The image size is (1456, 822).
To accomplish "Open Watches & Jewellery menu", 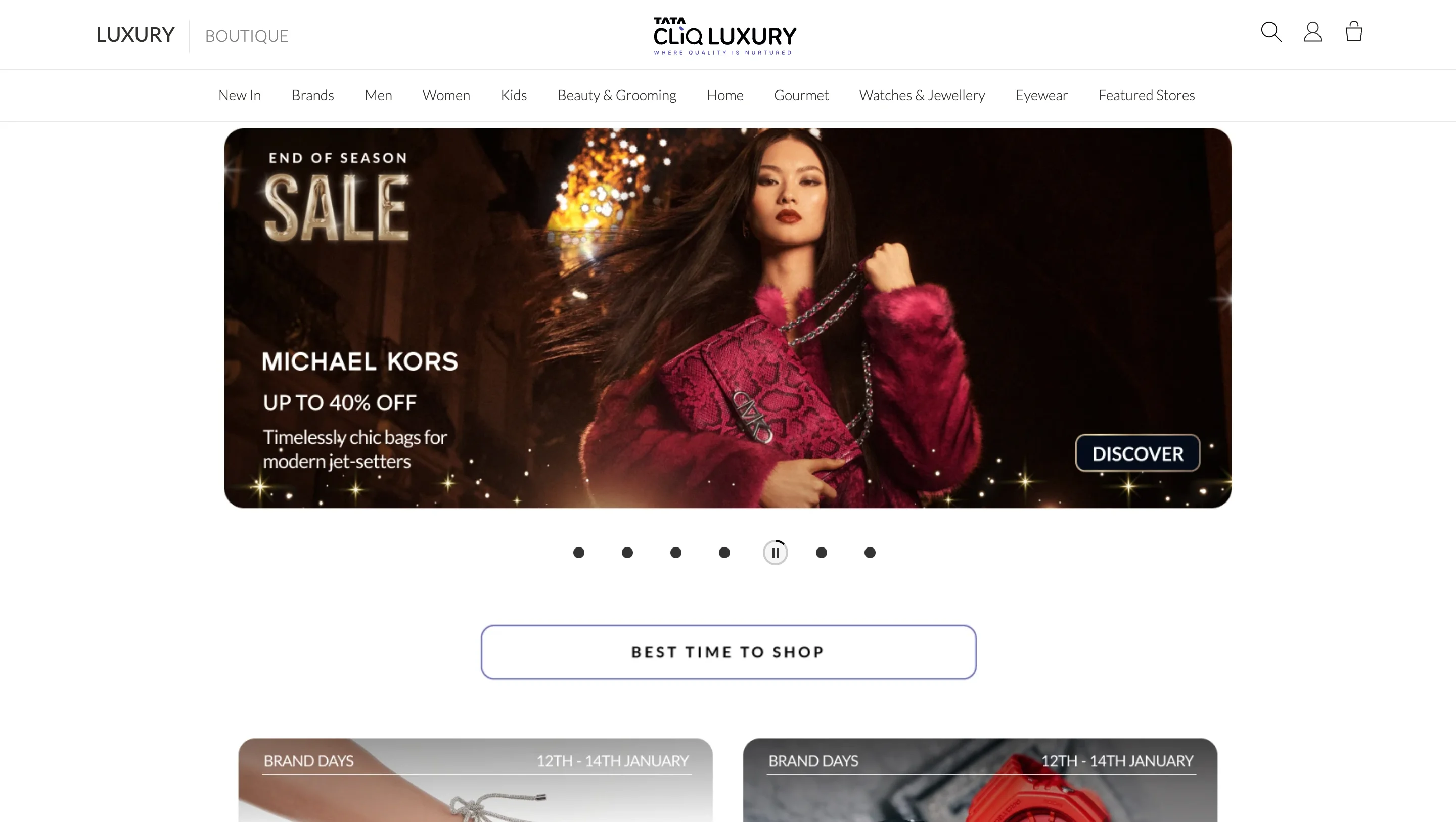I will point(922,95).
